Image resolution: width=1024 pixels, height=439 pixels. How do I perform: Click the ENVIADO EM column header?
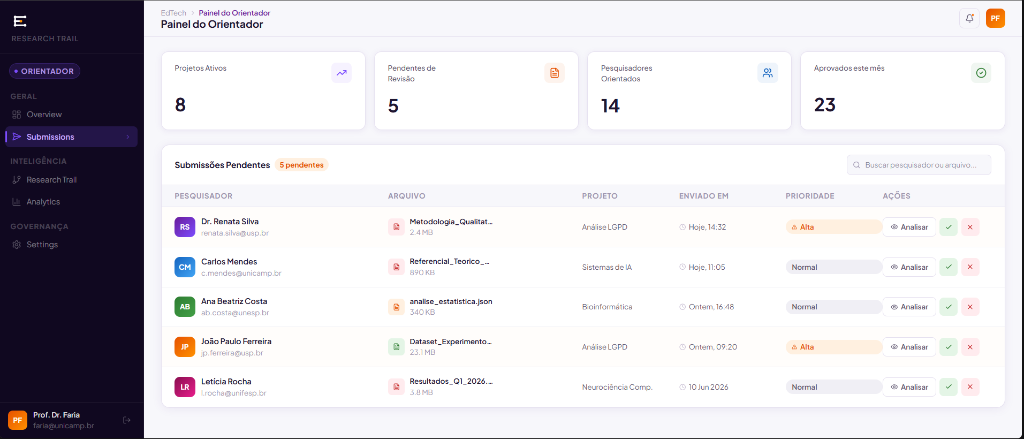(x=703, y=196)
